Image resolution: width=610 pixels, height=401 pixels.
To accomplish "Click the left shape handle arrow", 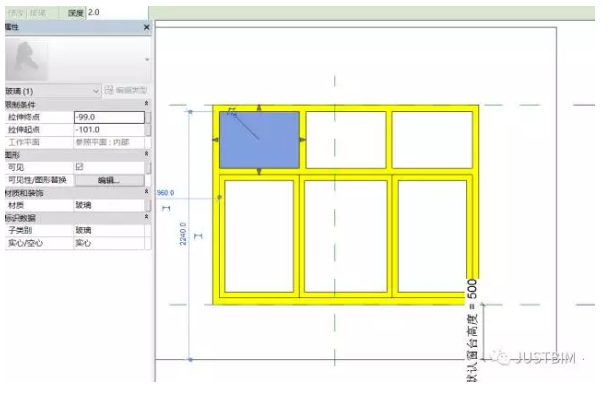I will (215, 140).
